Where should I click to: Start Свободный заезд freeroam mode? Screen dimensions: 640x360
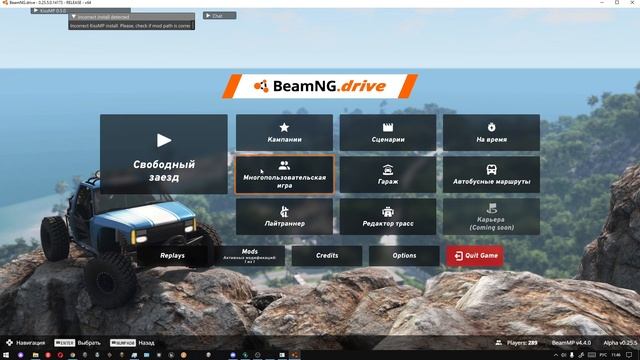(x=164, y=154)
